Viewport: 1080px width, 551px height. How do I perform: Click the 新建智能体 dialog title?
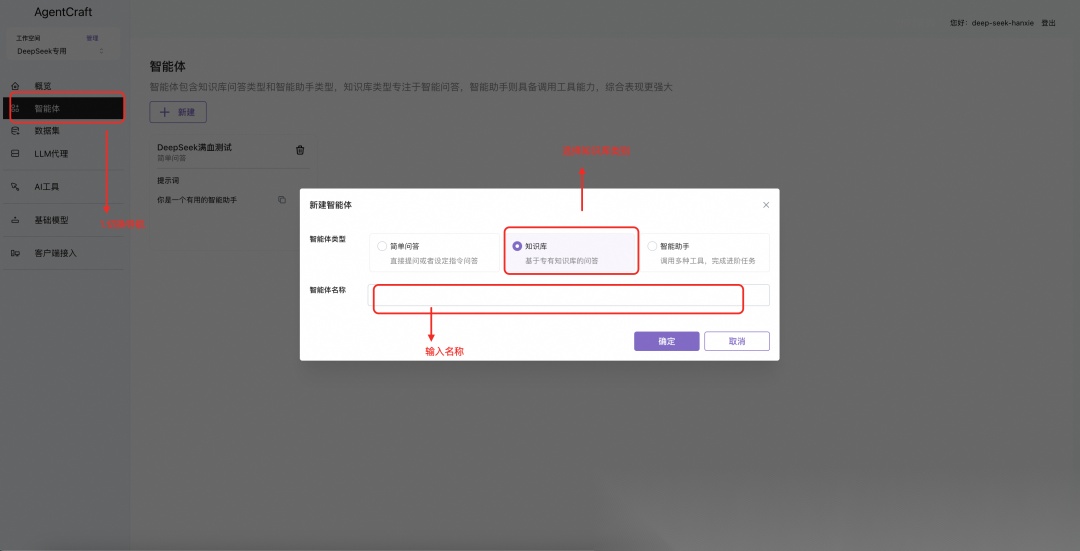pyautogui.click(x=331, y=205)
